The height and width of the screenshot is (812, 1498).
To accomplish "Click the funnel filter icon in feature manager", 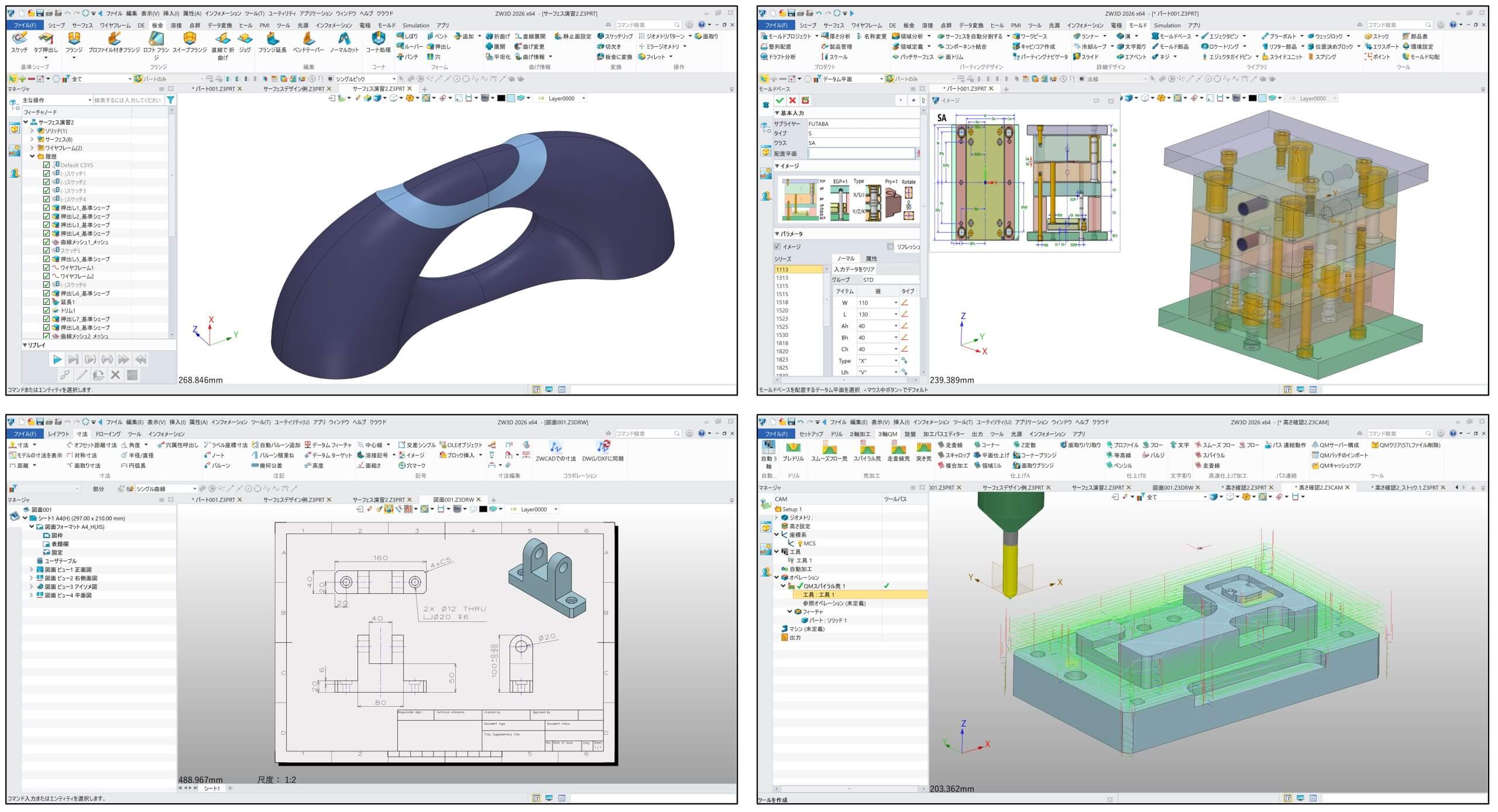I will [x=170, y=100].
